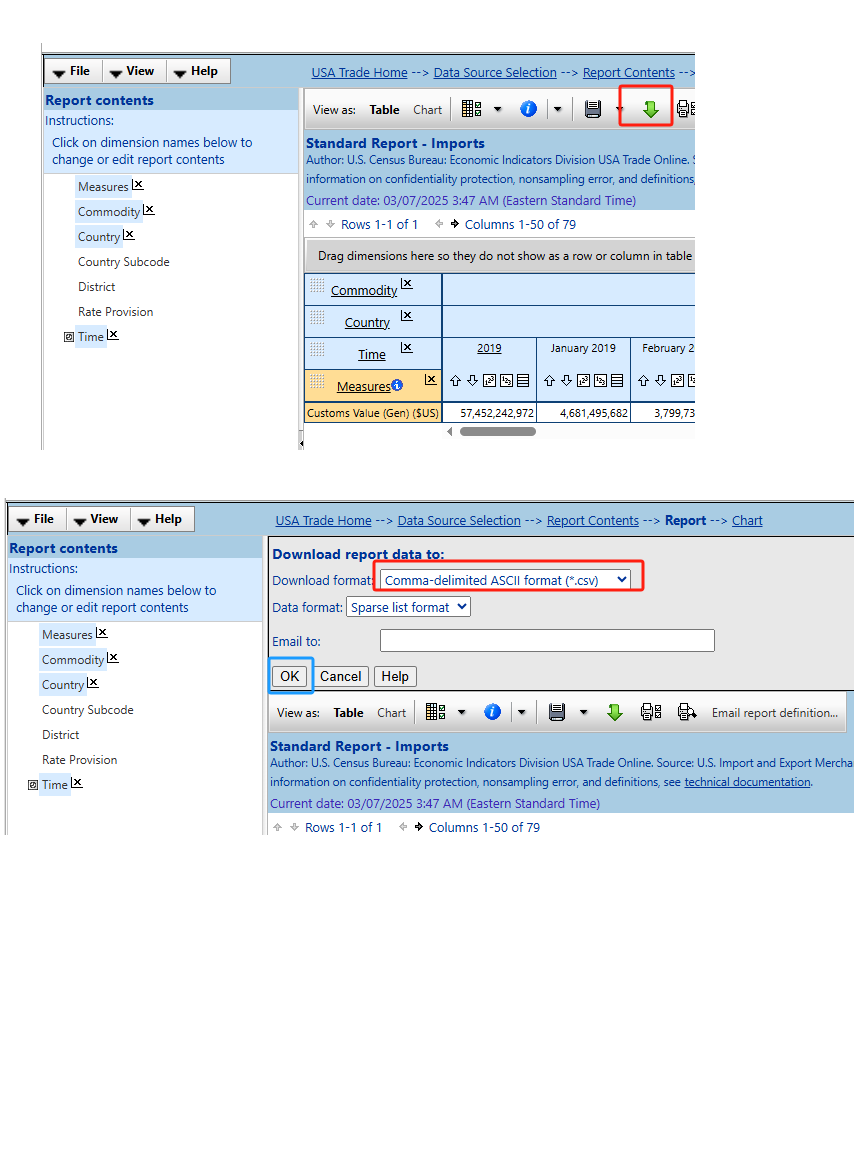This screenshot has height=1173, width=854.
Task: Open dropdown arrow beside save icon, lower screenshot
Action: 584,712
